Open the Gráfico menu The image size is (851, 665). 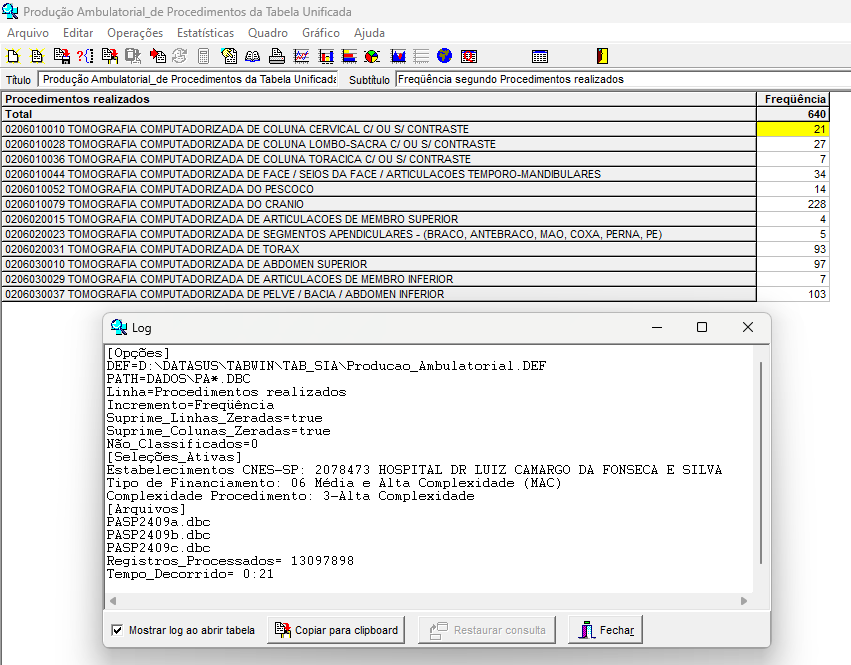coord(321,33)
